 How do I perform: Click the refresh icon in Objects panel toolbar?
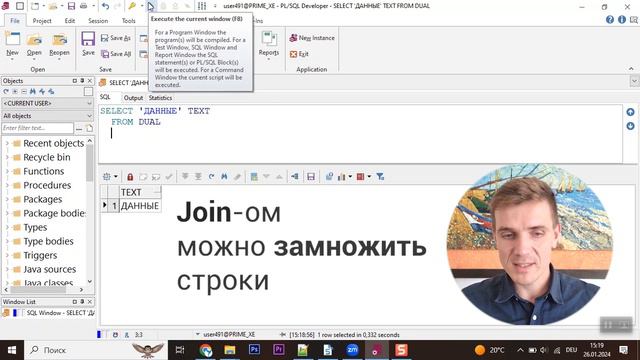click(6, 91)
